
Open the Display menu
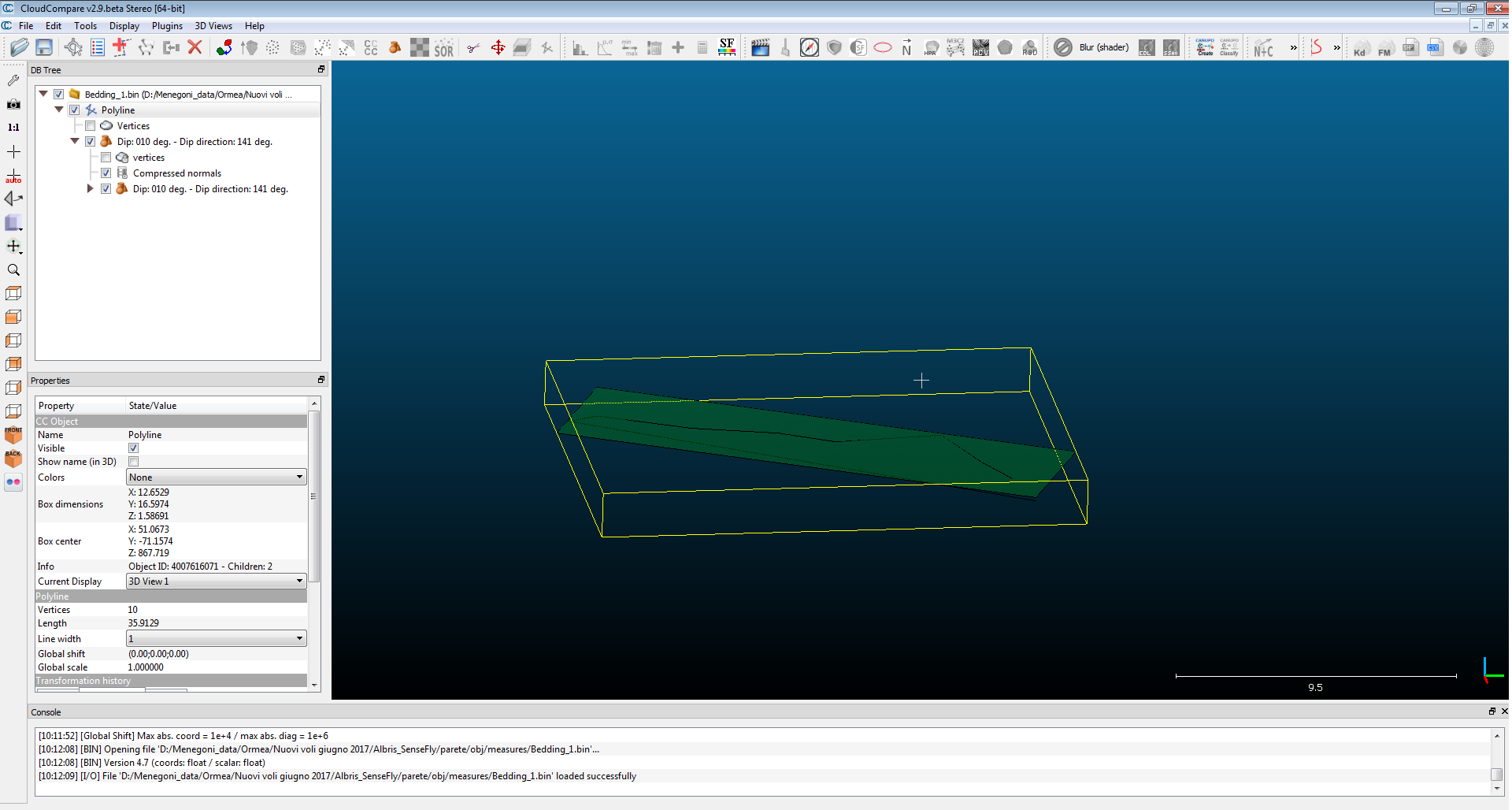[124, 26]
